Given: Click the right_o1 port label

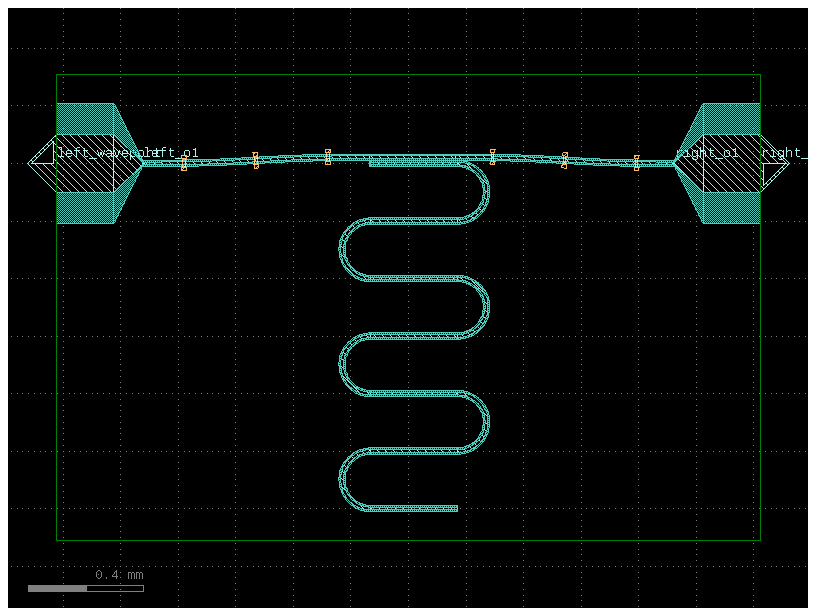Looking at the screenshot, I should (707, 153).
